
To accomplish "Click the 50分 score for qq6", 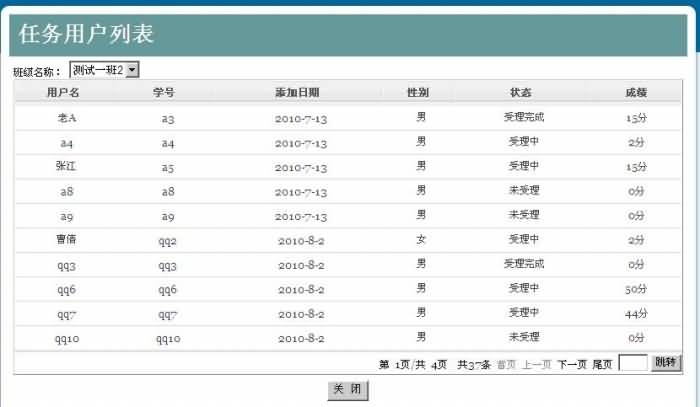I will [x=636, y=289].
